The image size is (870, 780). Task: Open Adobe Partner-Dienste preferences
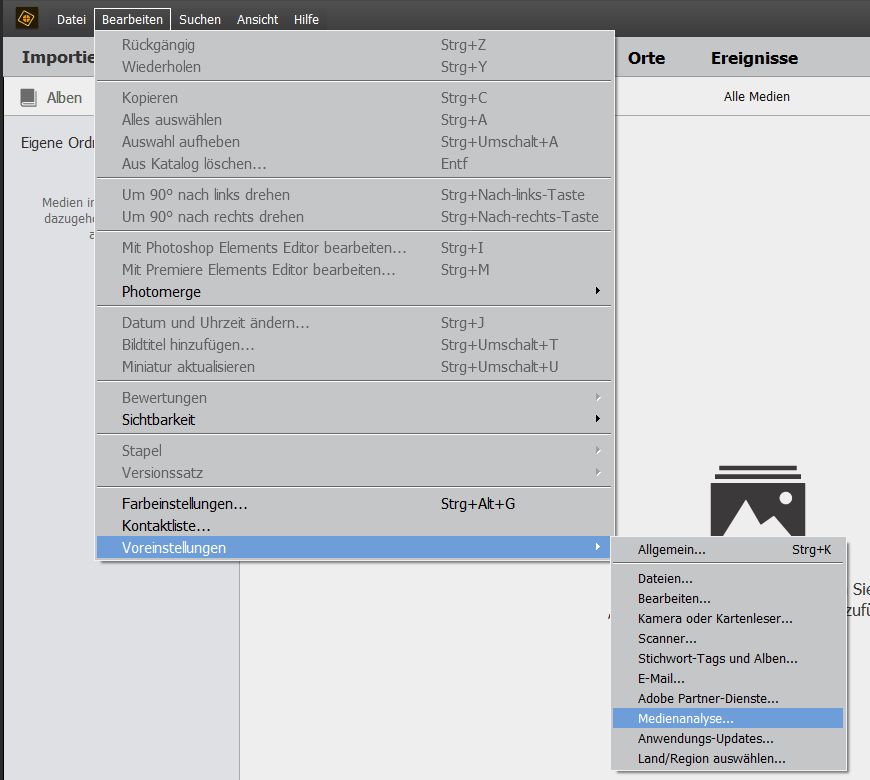click(x=728, y=698)
